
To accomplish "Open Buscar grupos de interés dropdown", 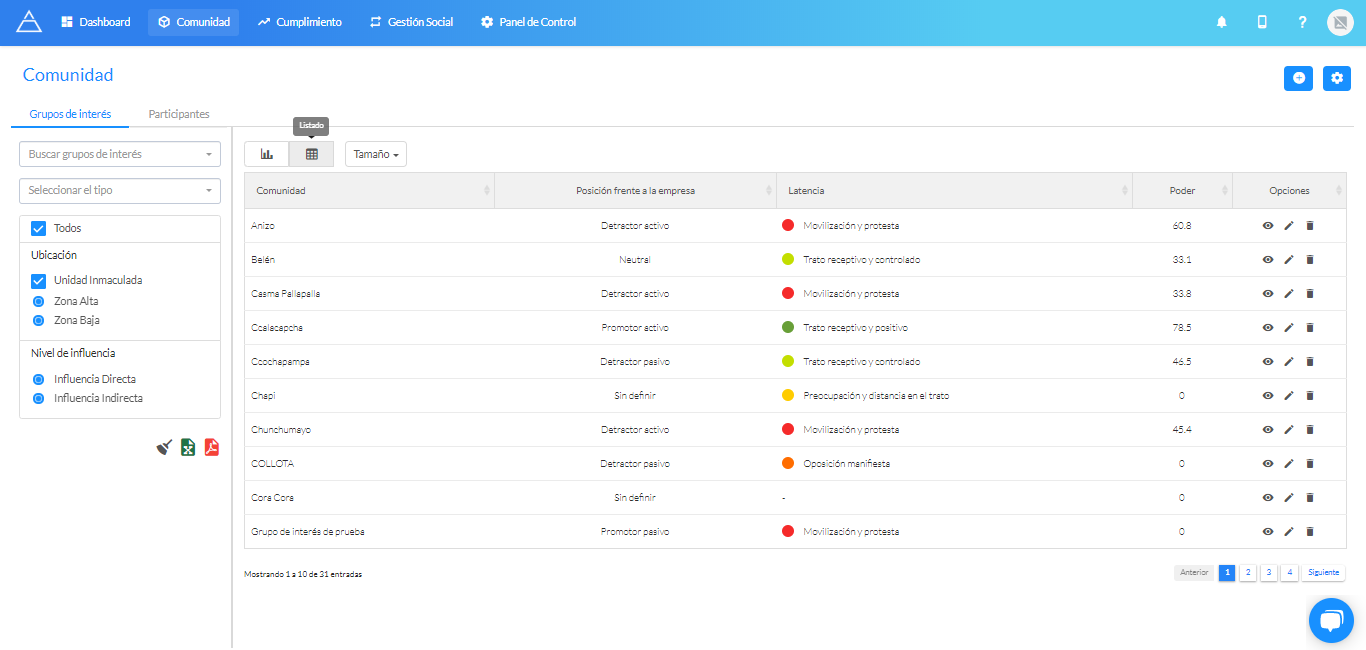I will tap(120, 154).
